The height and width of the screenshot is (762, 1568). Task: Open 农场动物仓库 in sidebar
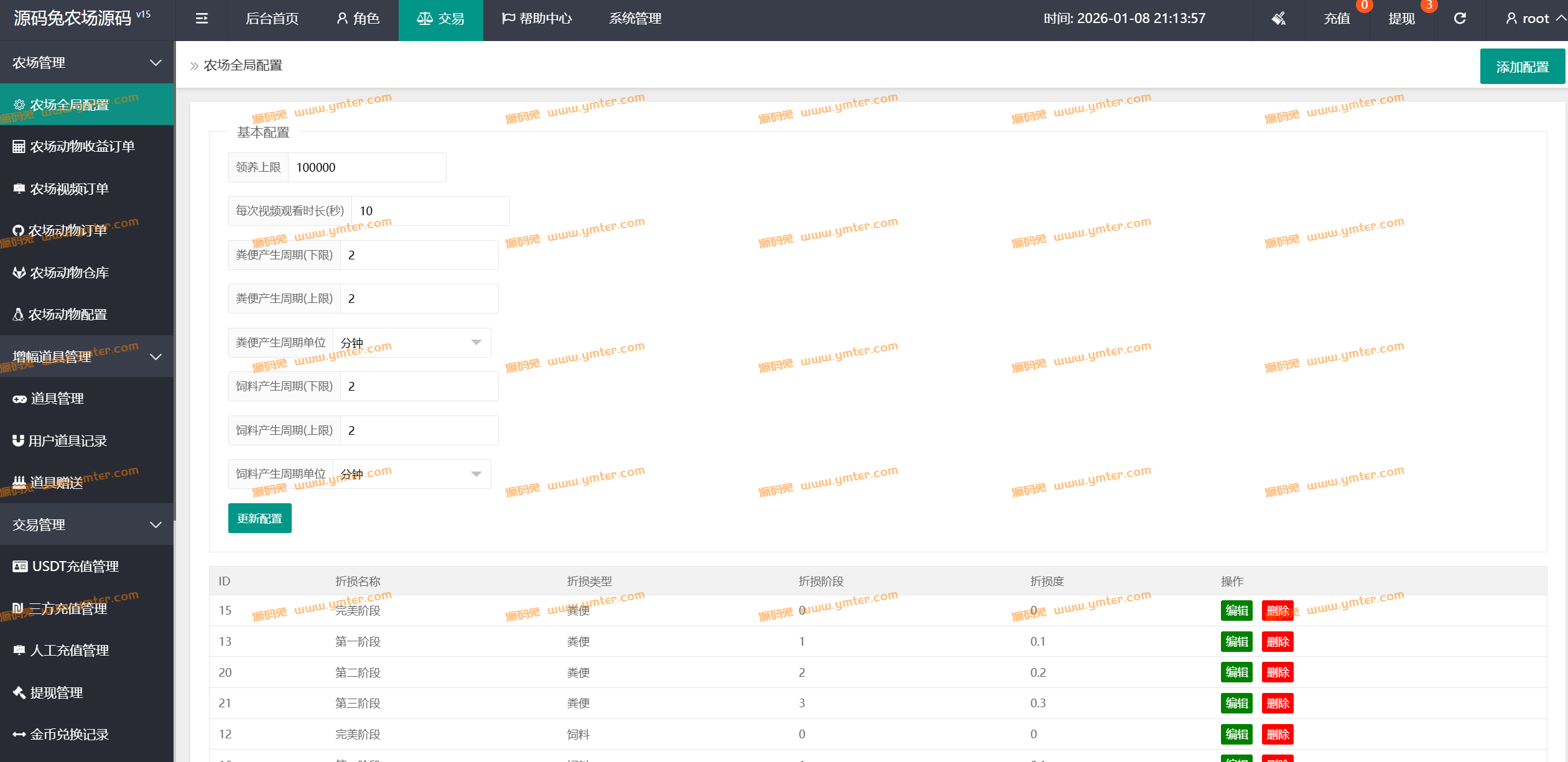pyautogui.click(x=69, y=272)
